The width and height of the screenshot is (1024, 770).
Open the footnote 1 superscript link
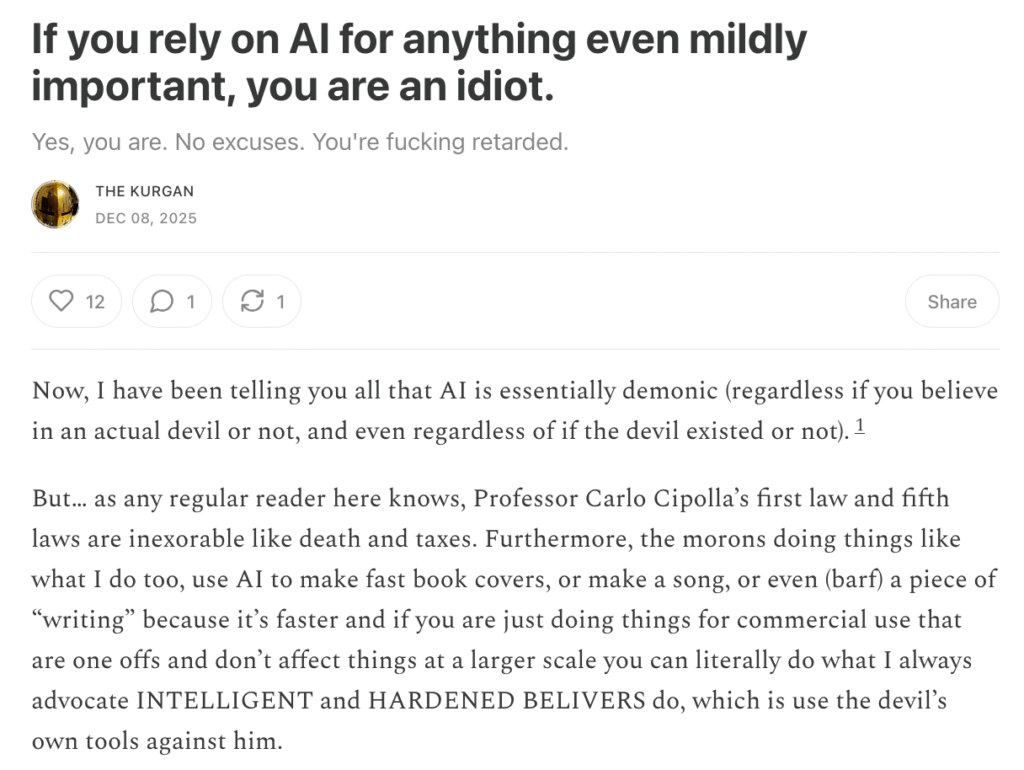coord(859,430)
